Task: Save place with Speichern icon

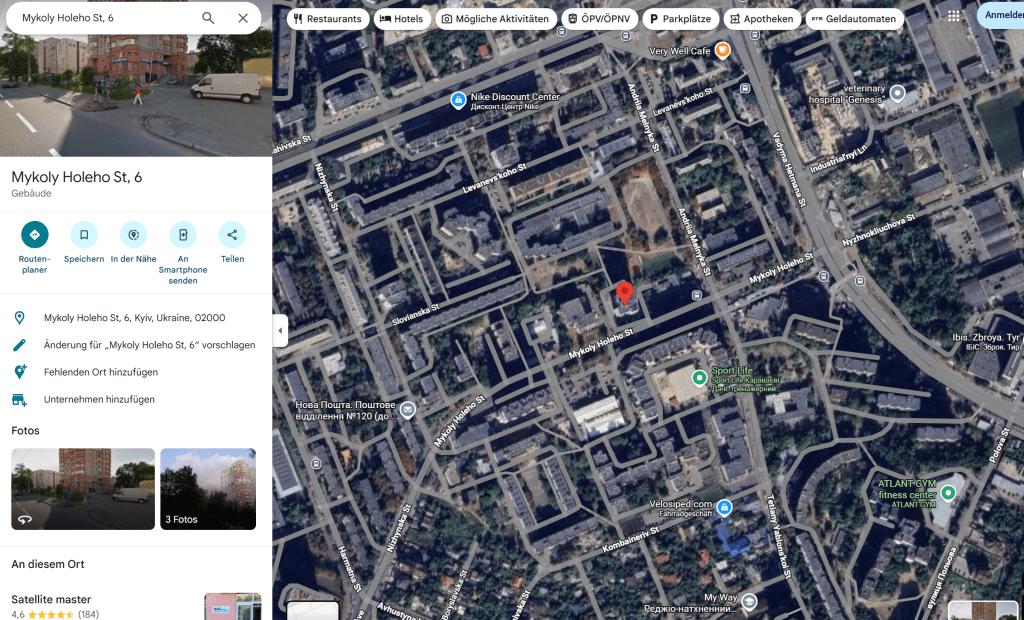Action: pyautogui.click(x=84, y=235)
